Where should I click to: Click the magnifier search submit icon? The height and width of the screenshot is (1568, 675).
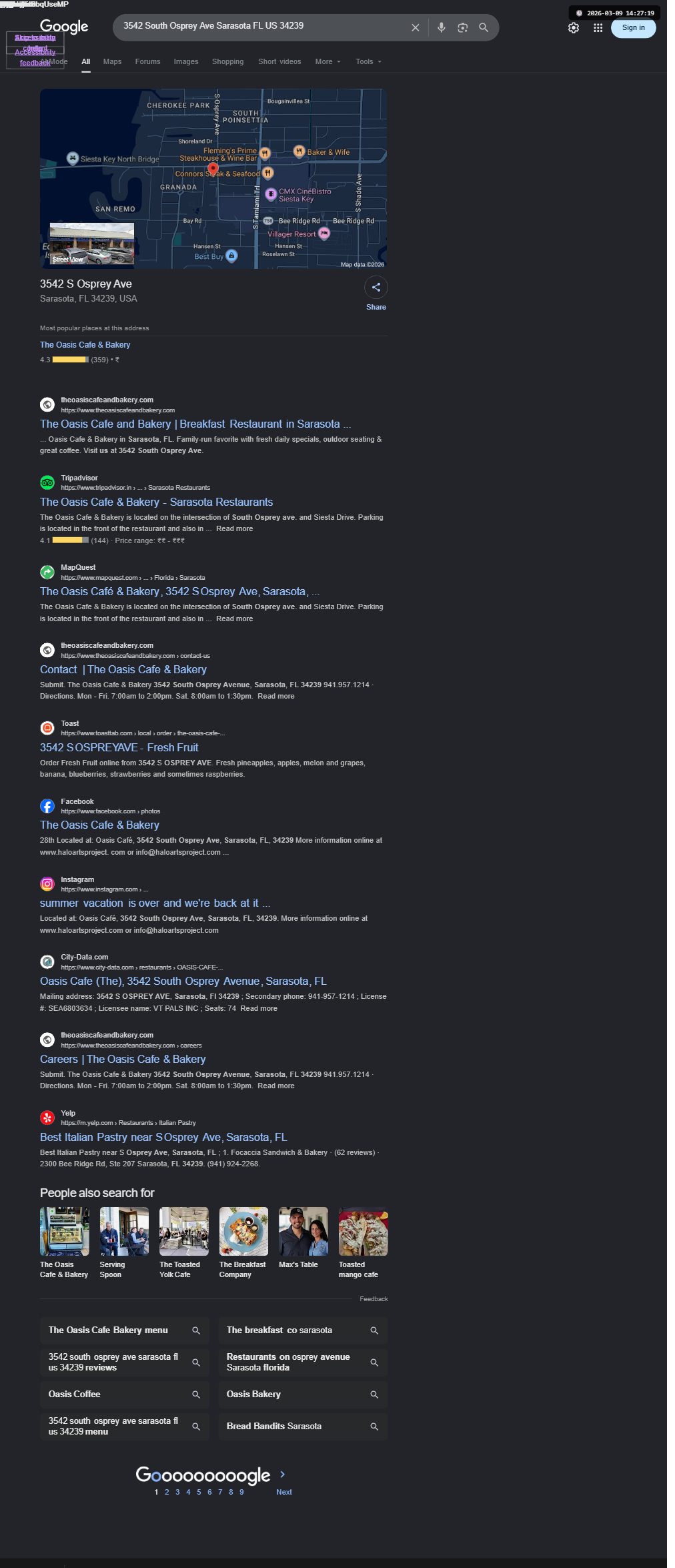484,27
